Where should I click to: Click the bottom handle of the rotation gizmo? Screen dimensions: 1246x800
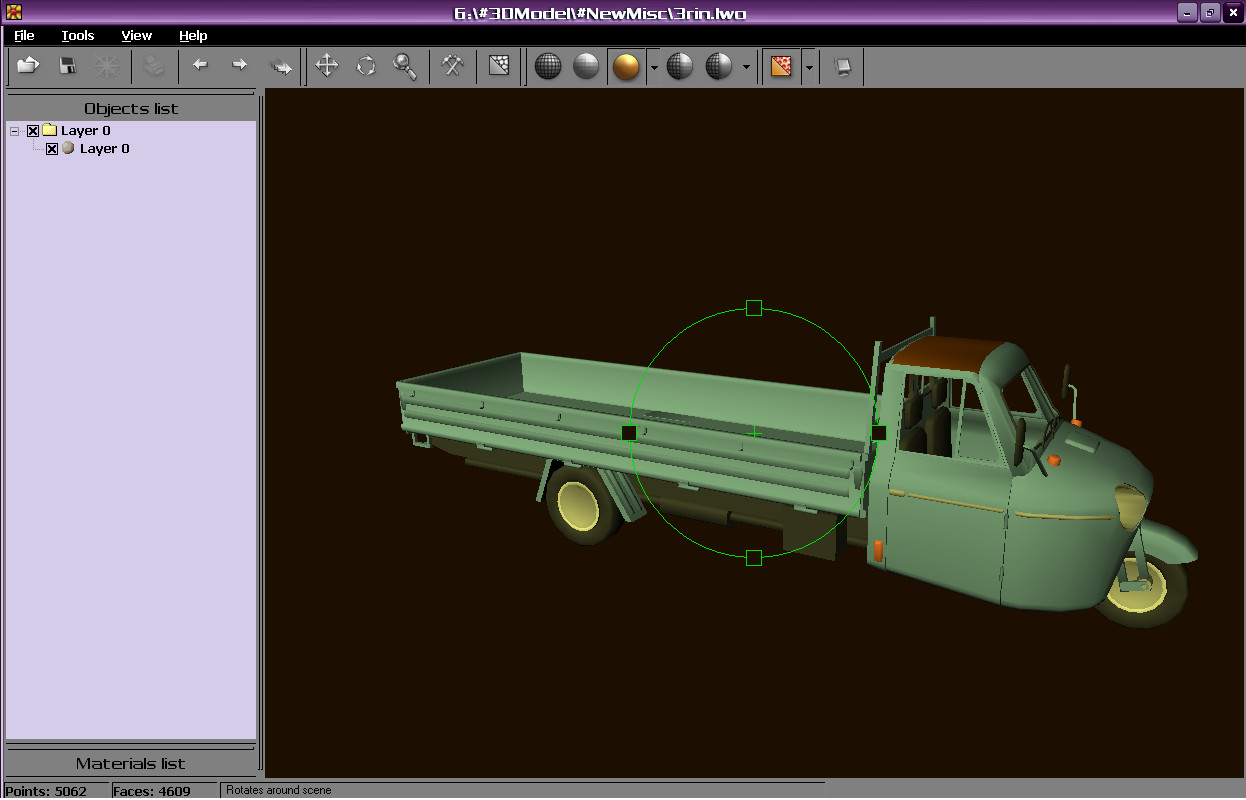click(754, 557)
